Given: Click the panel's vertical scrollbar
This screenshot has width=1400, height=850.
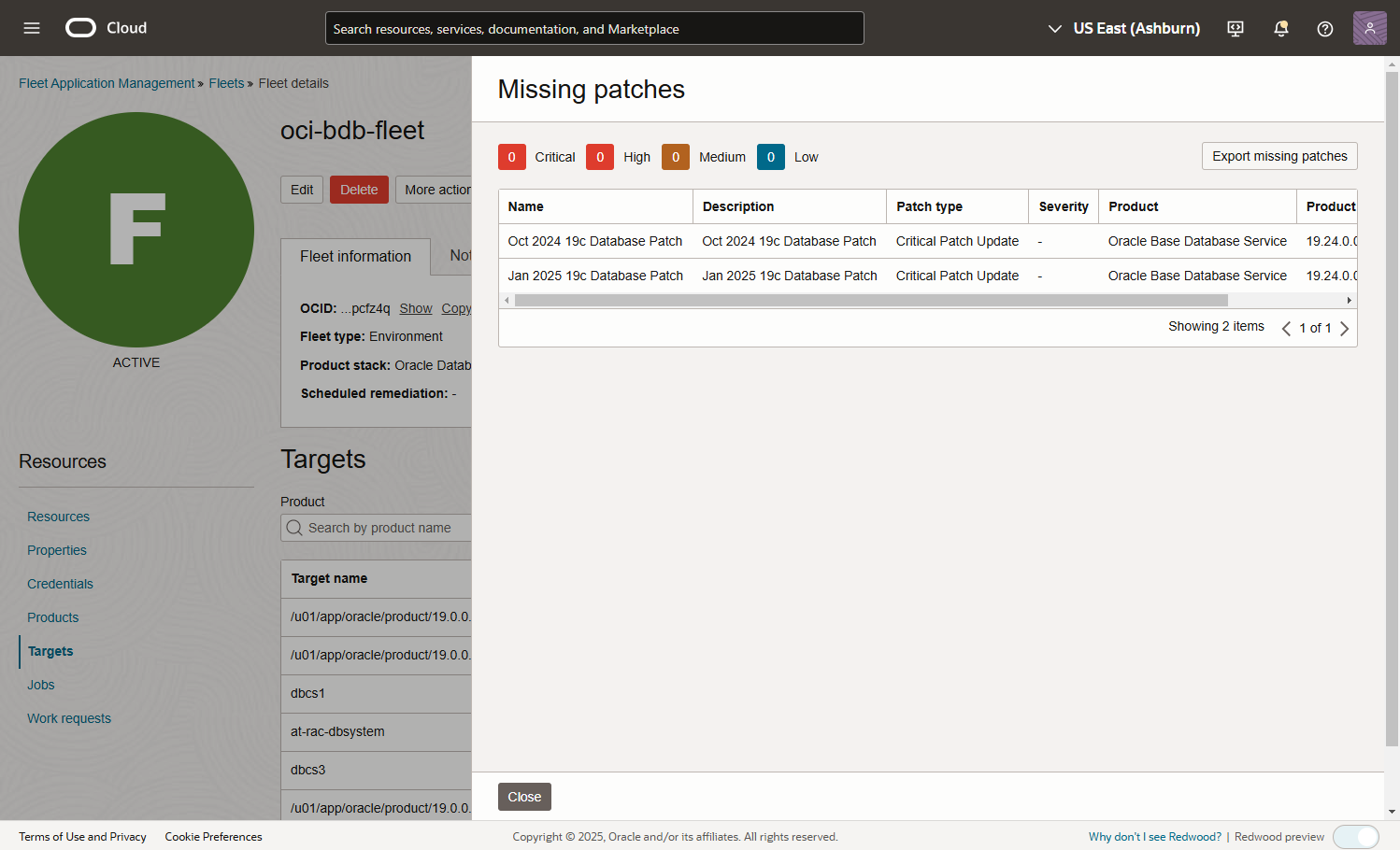Looking at the screenshot, I should click(x=1393, y=409).
